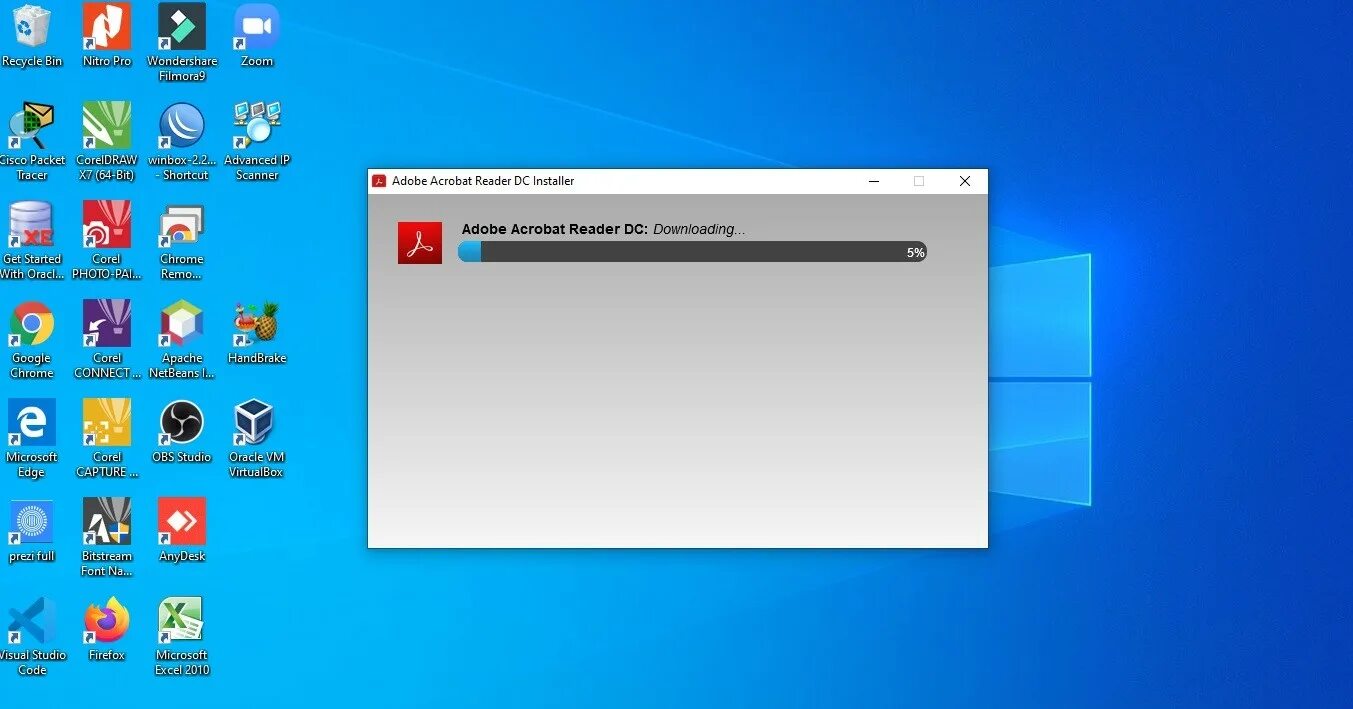Select the Microsoft Excel 2010 shortcut
This screenshot has width=1353, height=709.
tap(182, 621)
